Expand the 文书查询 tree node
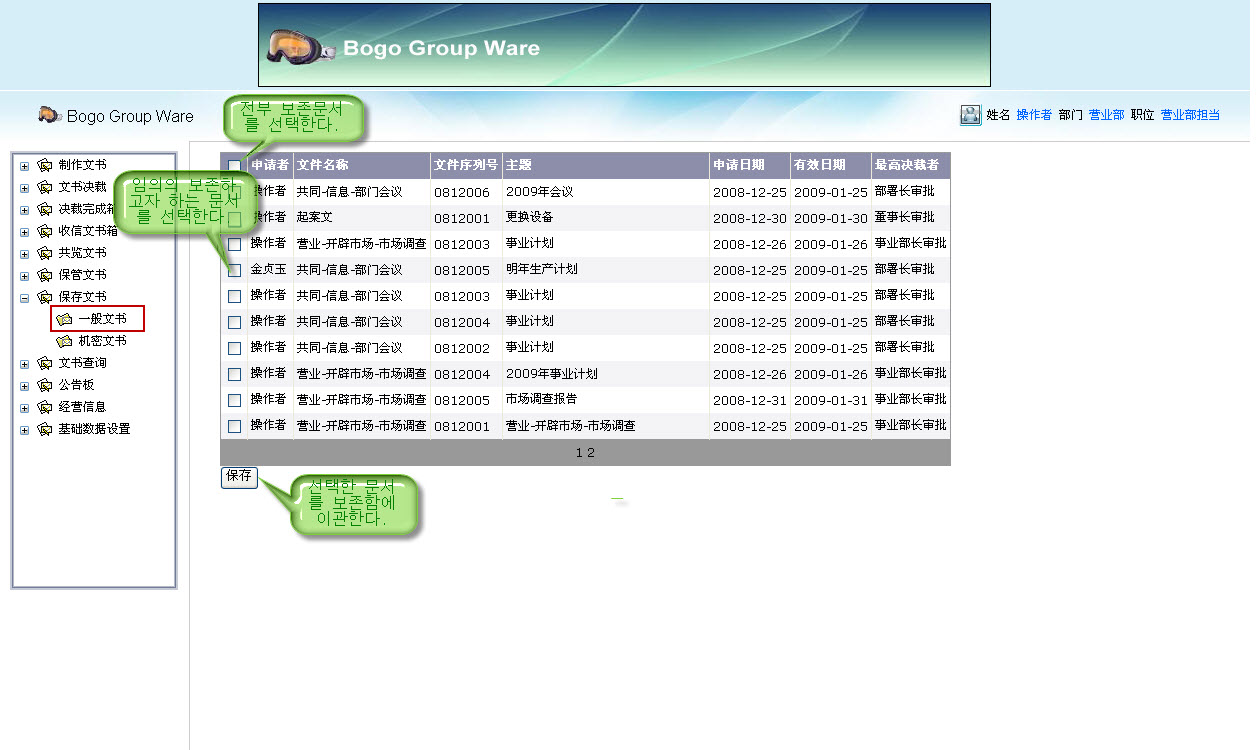The width and height of the screenshot is (1259, 750). (24, 363)
